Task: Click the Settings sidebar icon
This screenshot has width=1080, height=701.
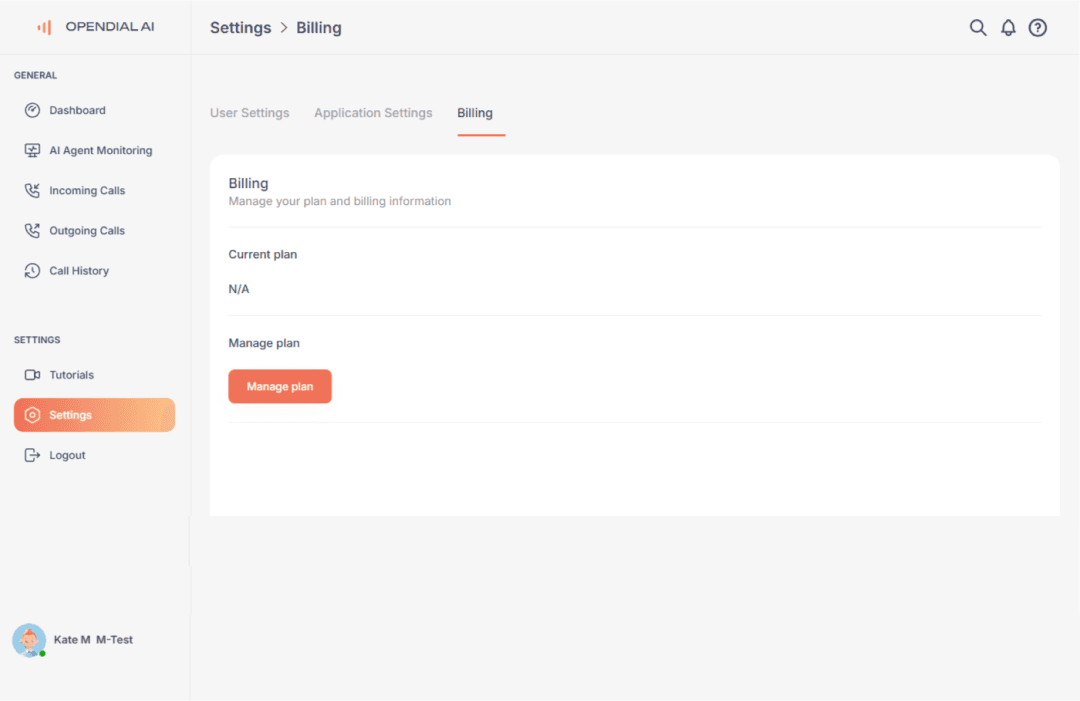Action: click(32, 414)
